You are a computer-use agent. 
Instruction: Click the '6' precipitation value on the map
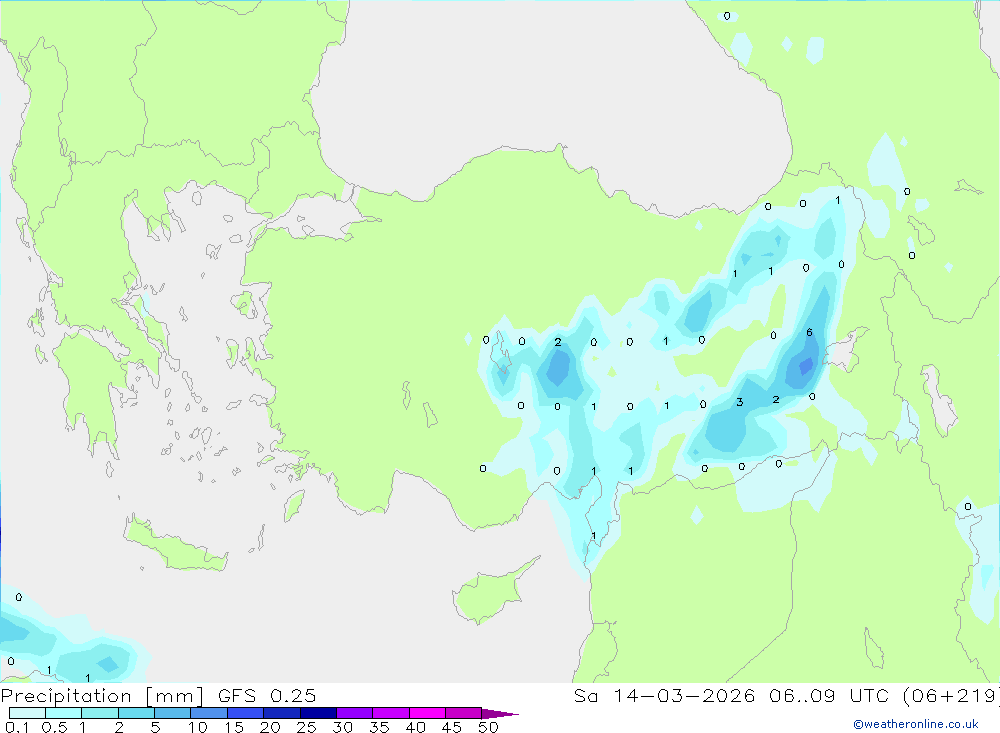(809, 332)
